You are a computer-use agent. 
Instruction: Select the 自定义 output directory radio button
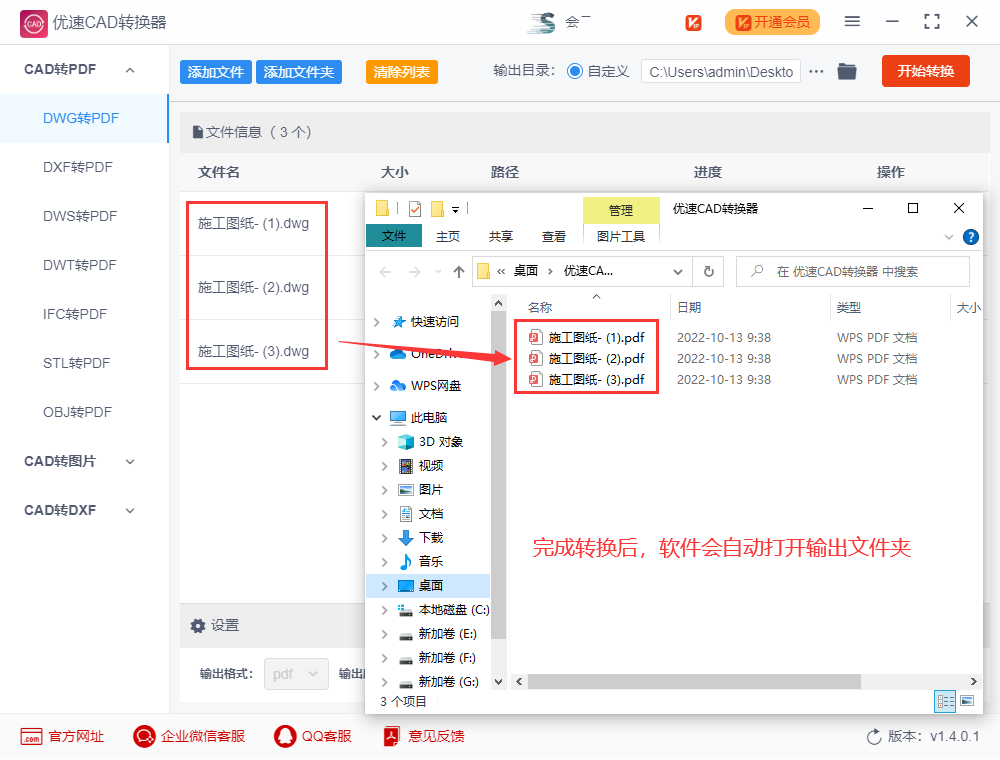[575, 71]
